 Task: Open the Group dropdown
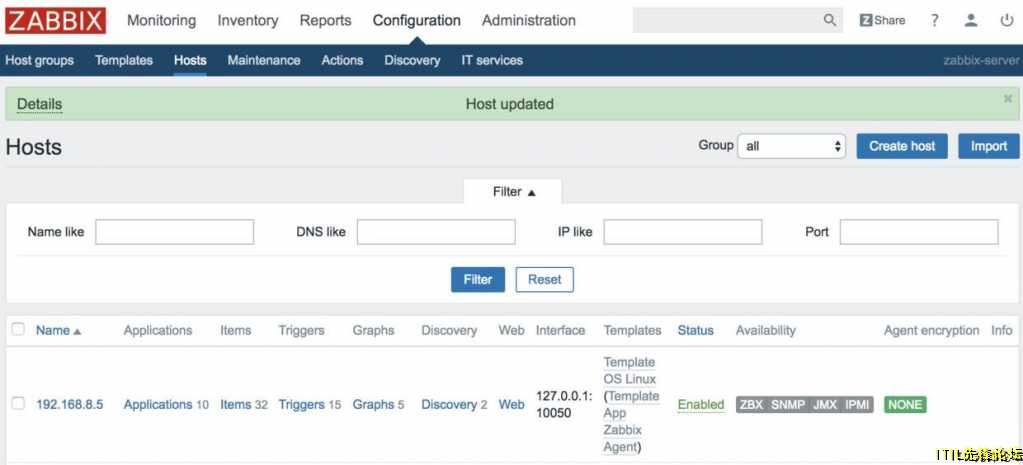click(791, 146)
